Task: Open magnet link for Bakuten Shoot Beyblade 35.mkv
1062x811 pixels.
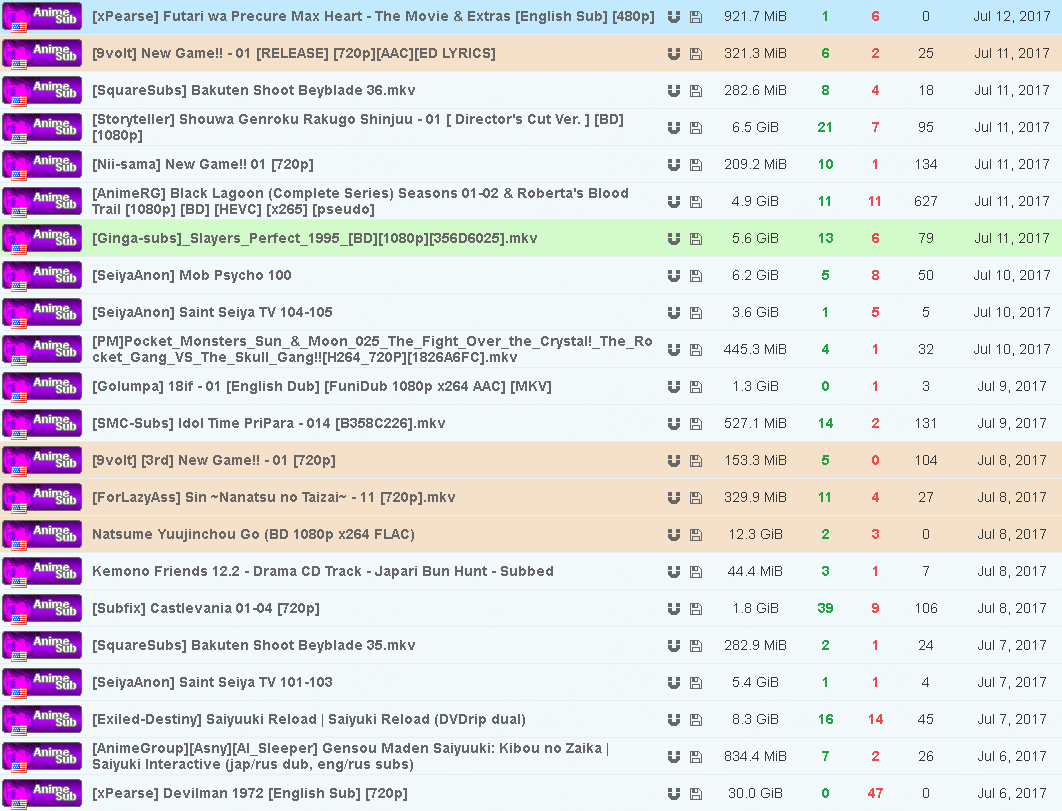Action: pos(673,646)
